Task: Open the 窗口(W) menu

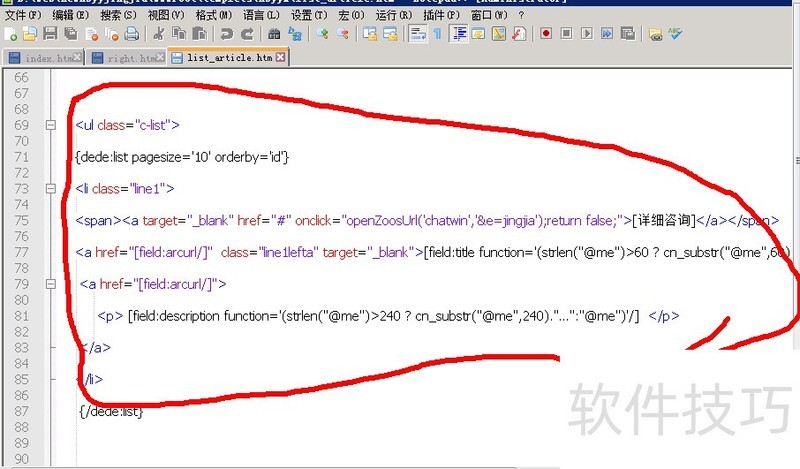Action: pyautogui.click(x=489, y=15)
